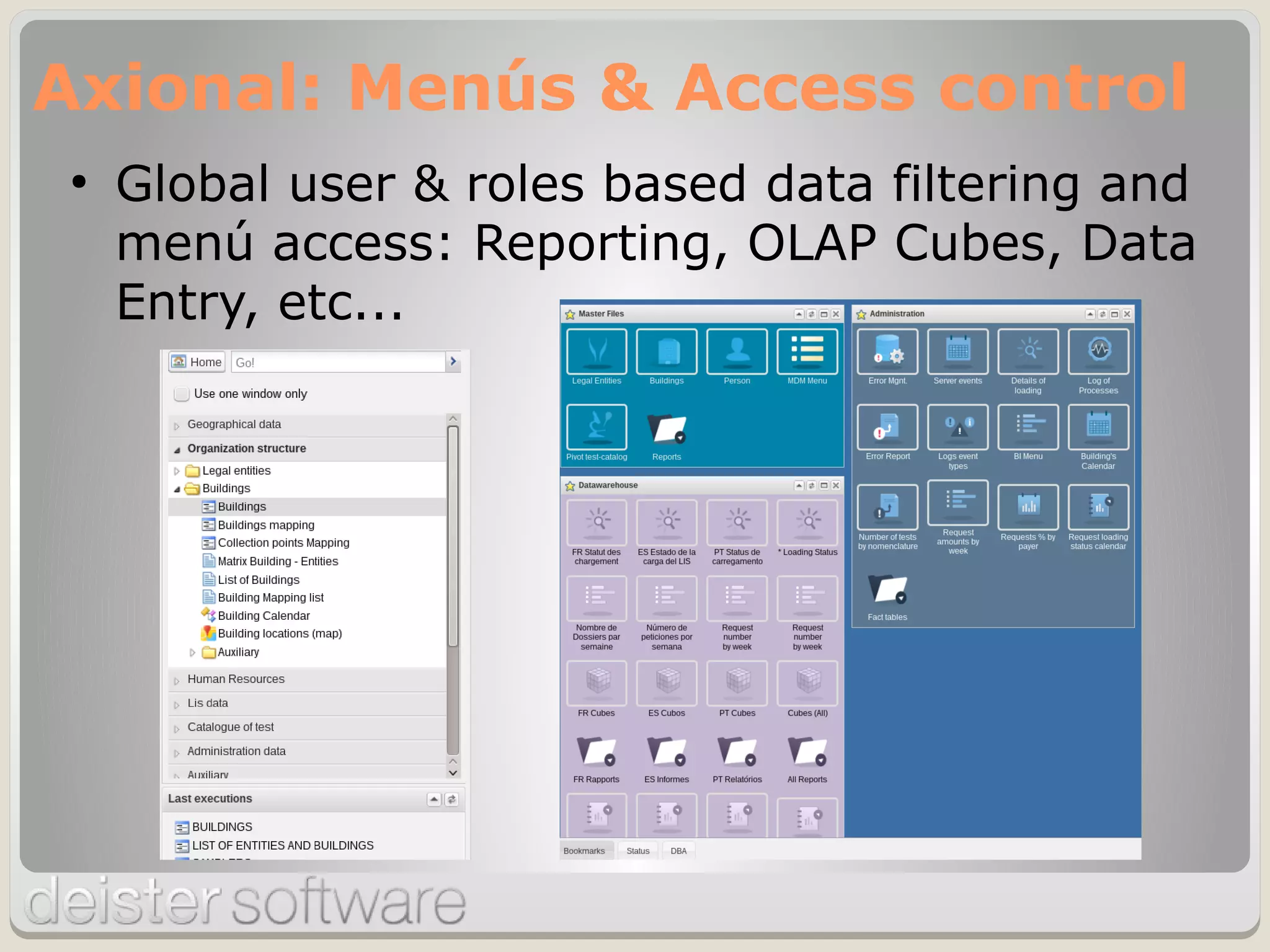This screenshot has width=1270, height=952.
Task: Select Collection points Mapping item
Action: 283,543
